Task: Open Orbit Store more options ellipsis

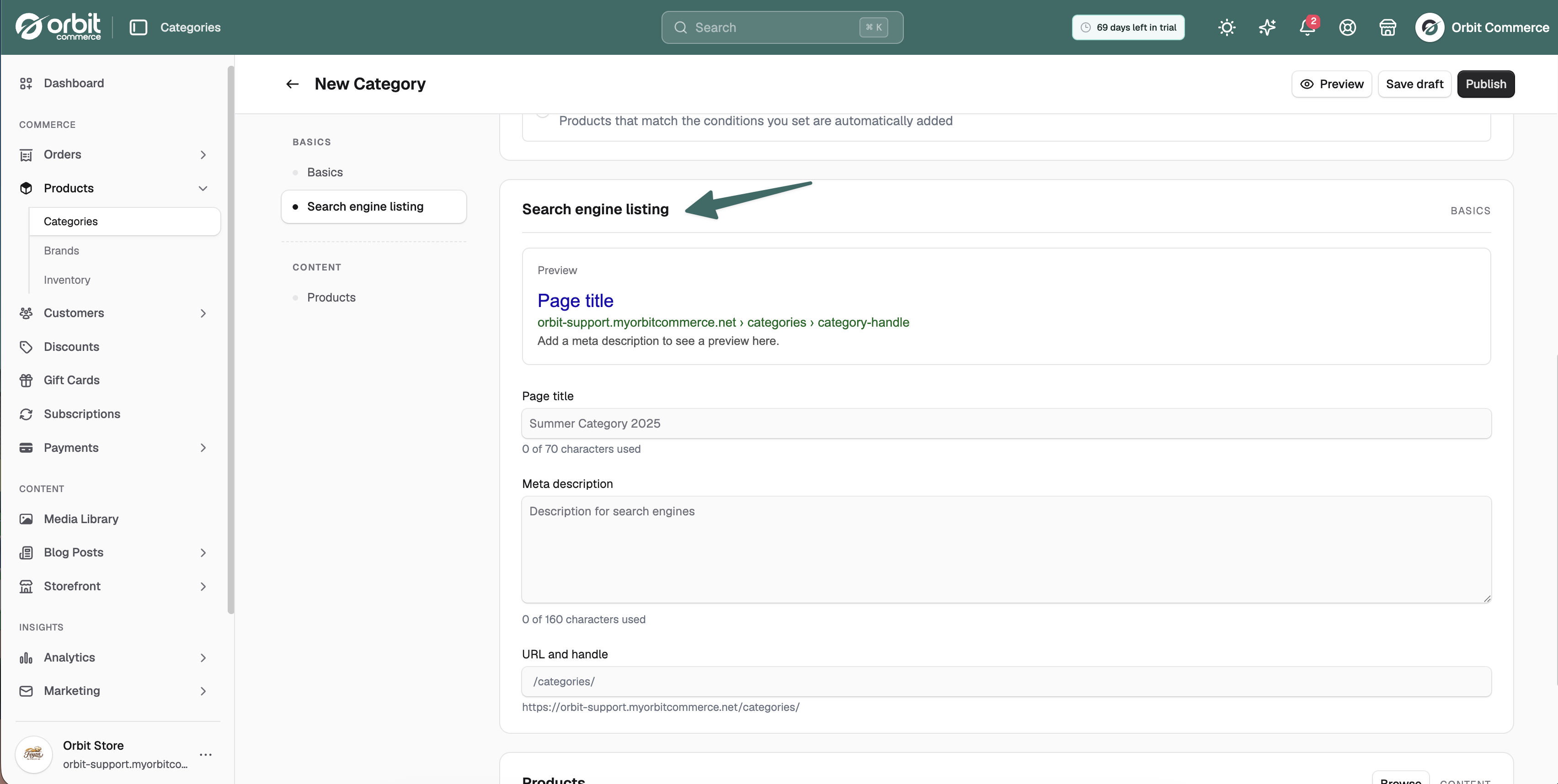Action: 206,754
